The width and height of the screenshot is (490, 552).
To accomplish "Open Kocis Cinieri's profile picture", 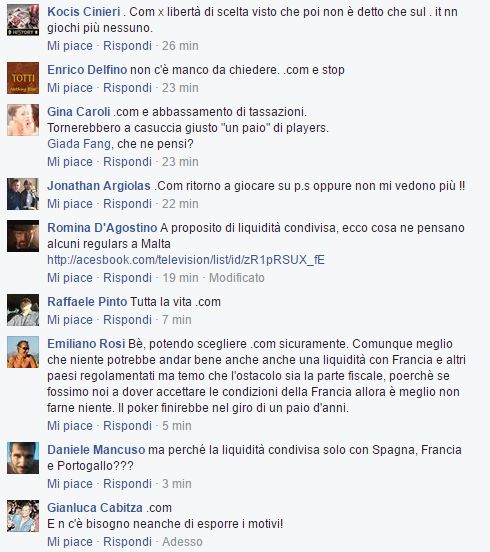I will 23,20.
